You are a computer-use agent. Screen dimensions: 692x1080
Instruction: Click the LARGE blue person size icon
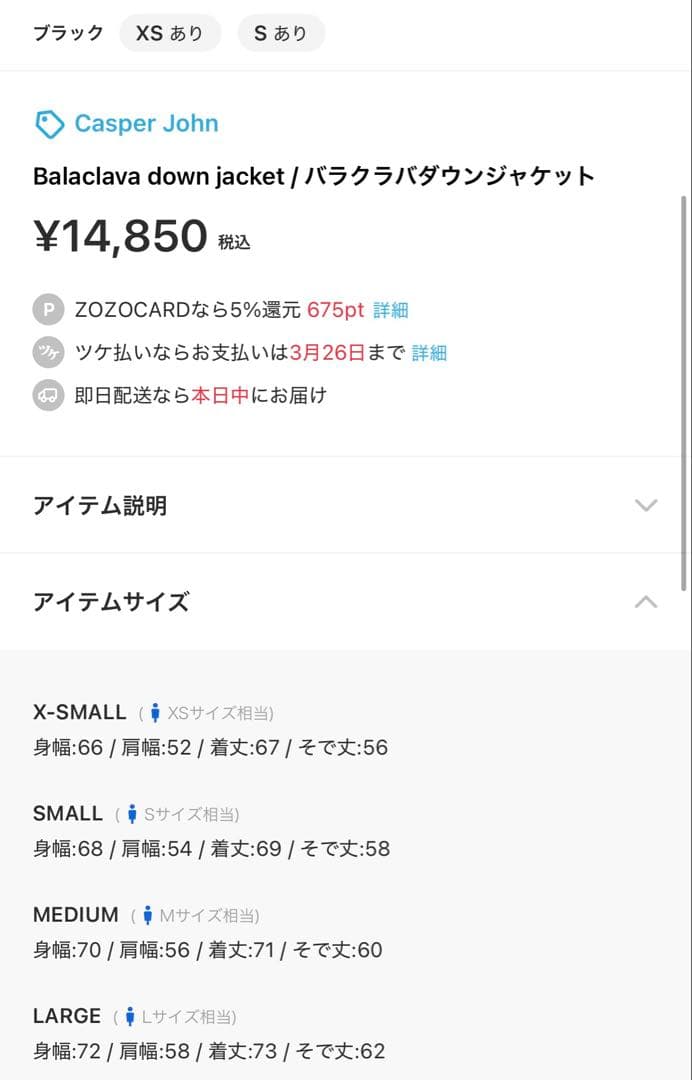tap(130, 1017)
